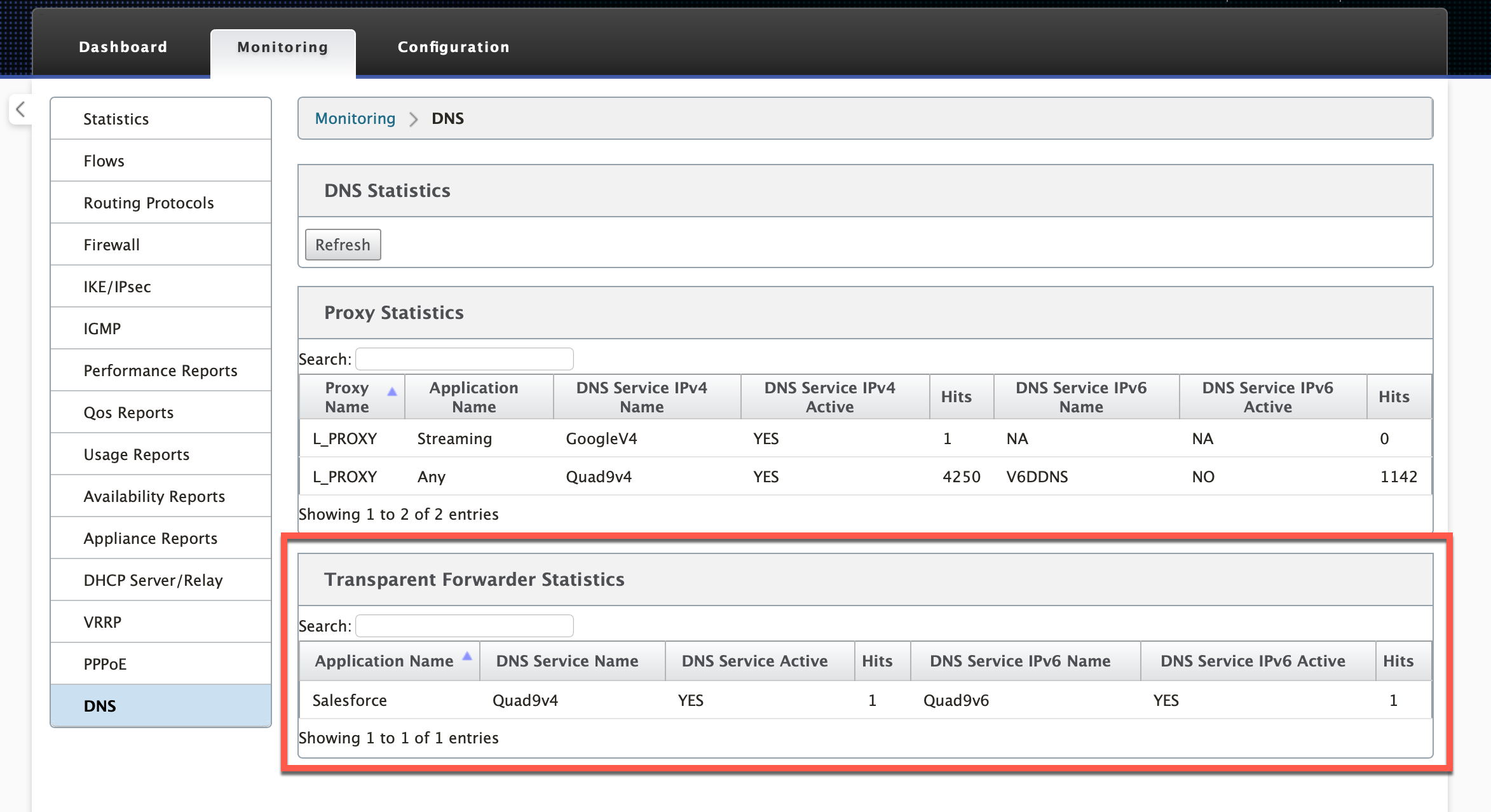The height and width of the screenshot is (812, 1491).
Task: Sort by the Proxy Name column arrow
Action: point(392,392)
